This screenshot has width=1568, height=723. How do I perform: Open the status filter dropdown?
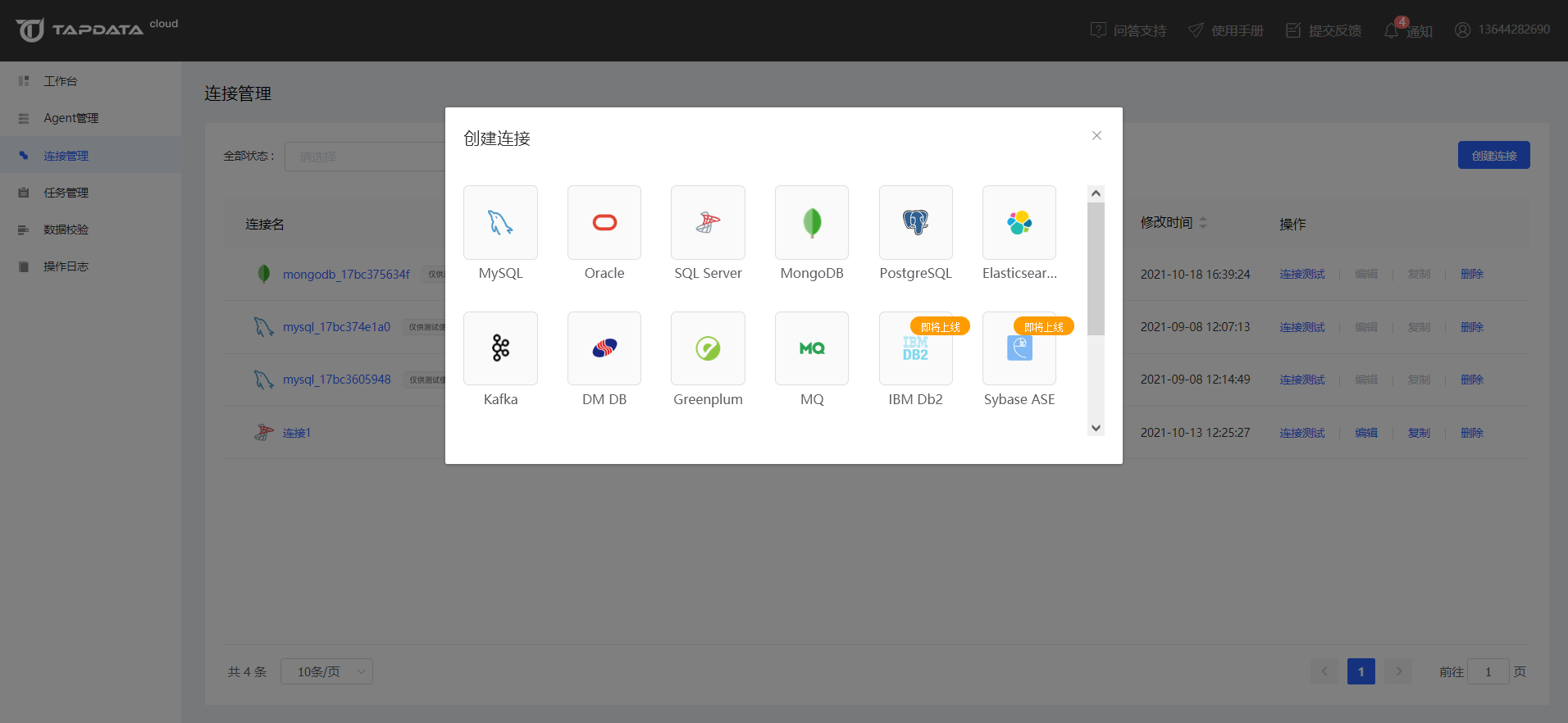[365, 157]
